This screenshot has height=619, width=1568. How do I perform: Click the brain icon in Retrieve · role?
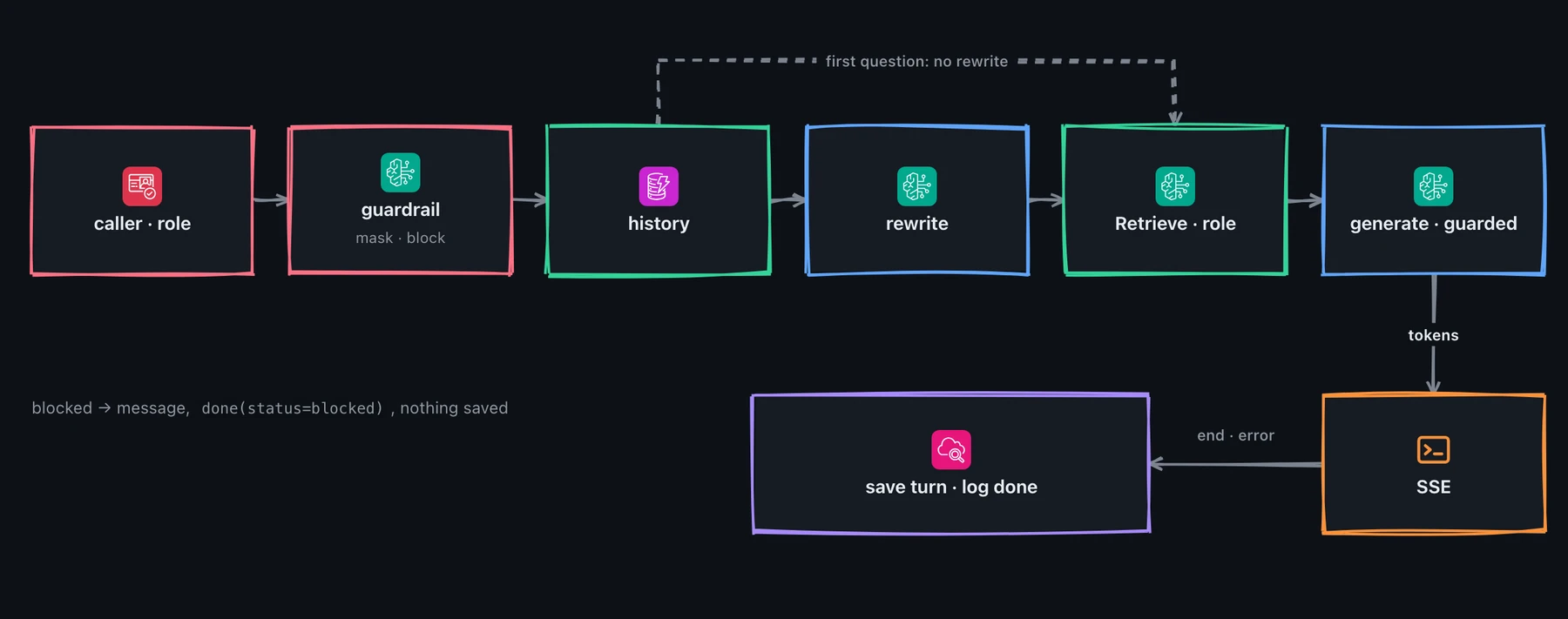pos(1175,186)
